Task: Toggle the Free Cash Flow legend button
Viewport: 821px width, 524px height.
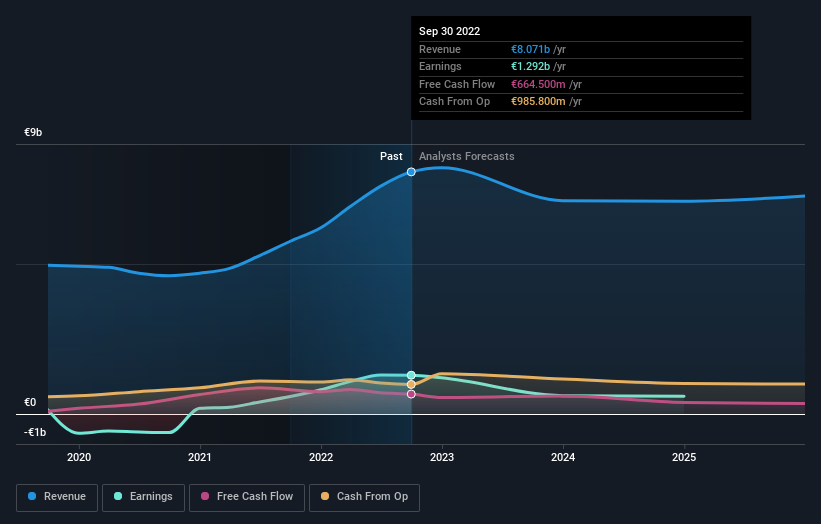Action: coord(247,497)
